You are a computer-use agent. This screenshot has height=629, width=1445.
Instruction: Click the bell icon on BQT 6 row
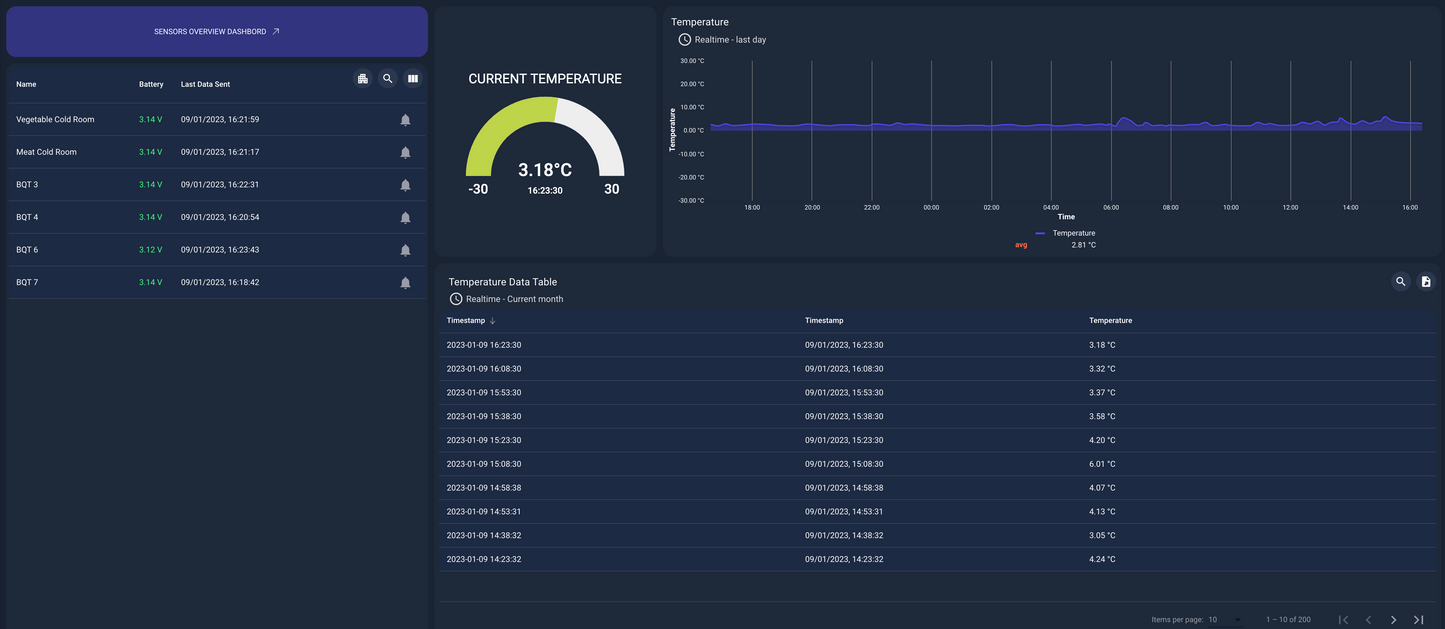(405, 250)
